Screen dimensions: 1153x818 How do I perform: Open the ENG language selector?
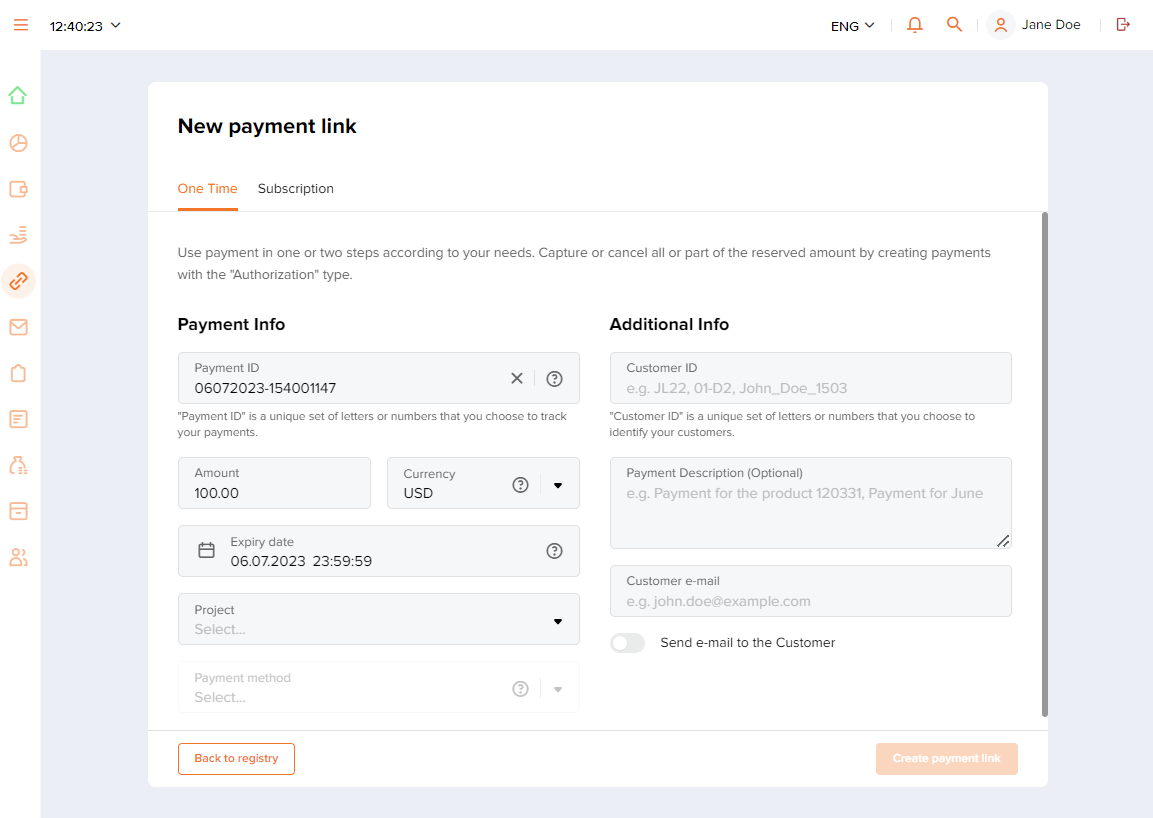pyautogui.click(x=852, y=26)
